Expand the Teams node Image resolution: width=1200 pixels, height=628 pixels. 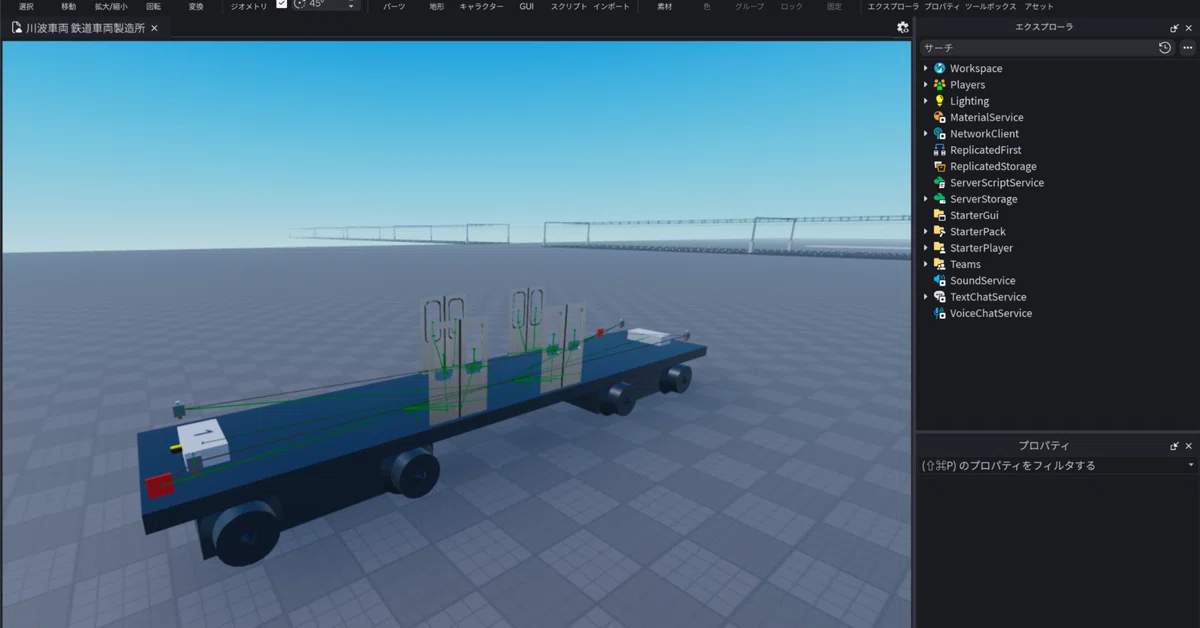pyautogui.click(x=926, y=264)
